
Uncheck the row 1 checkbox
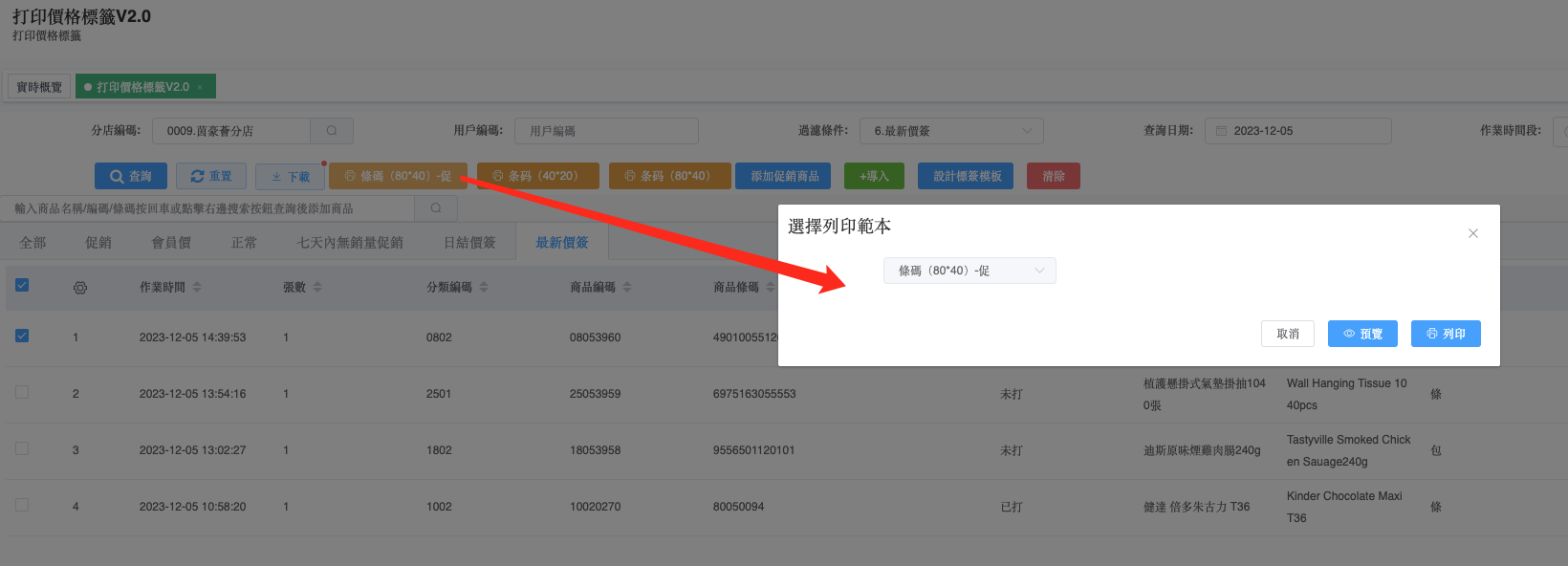(x=22, y=336)
